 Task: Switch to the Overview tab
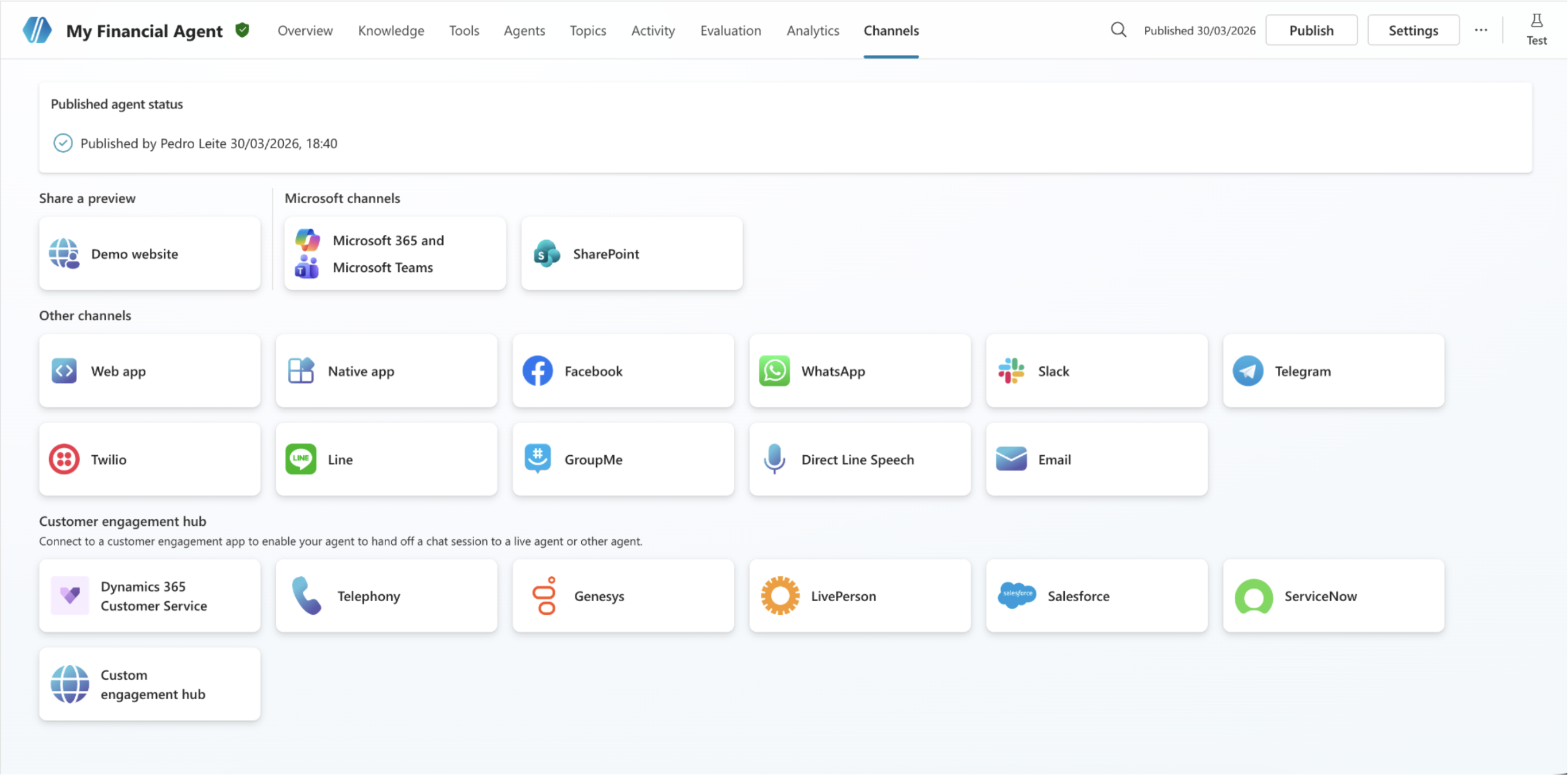(x=305, y=30)
